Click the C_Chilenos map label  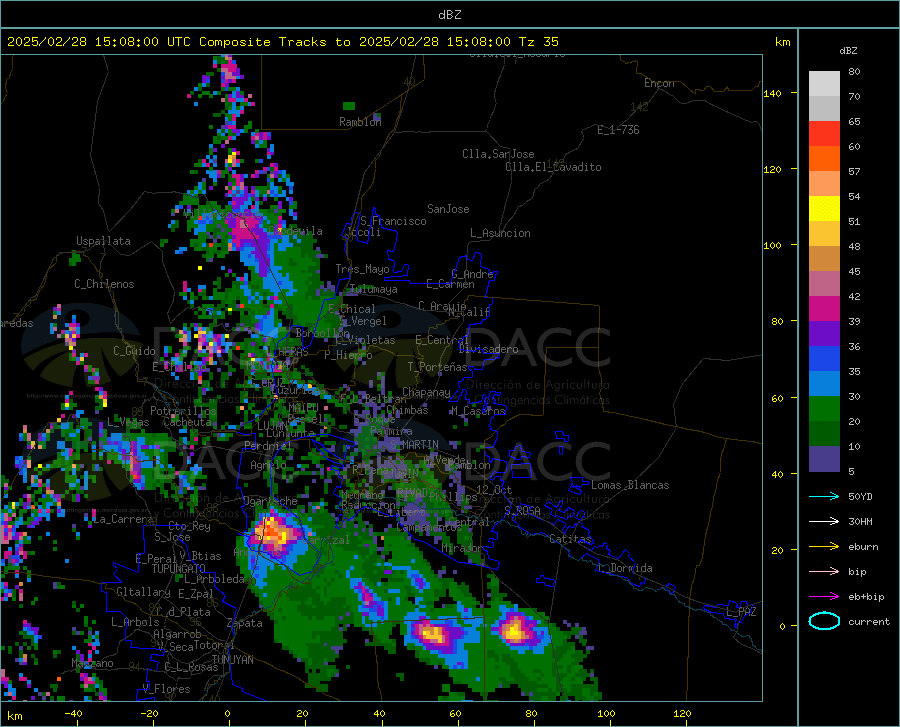click(x=104, y=284)
